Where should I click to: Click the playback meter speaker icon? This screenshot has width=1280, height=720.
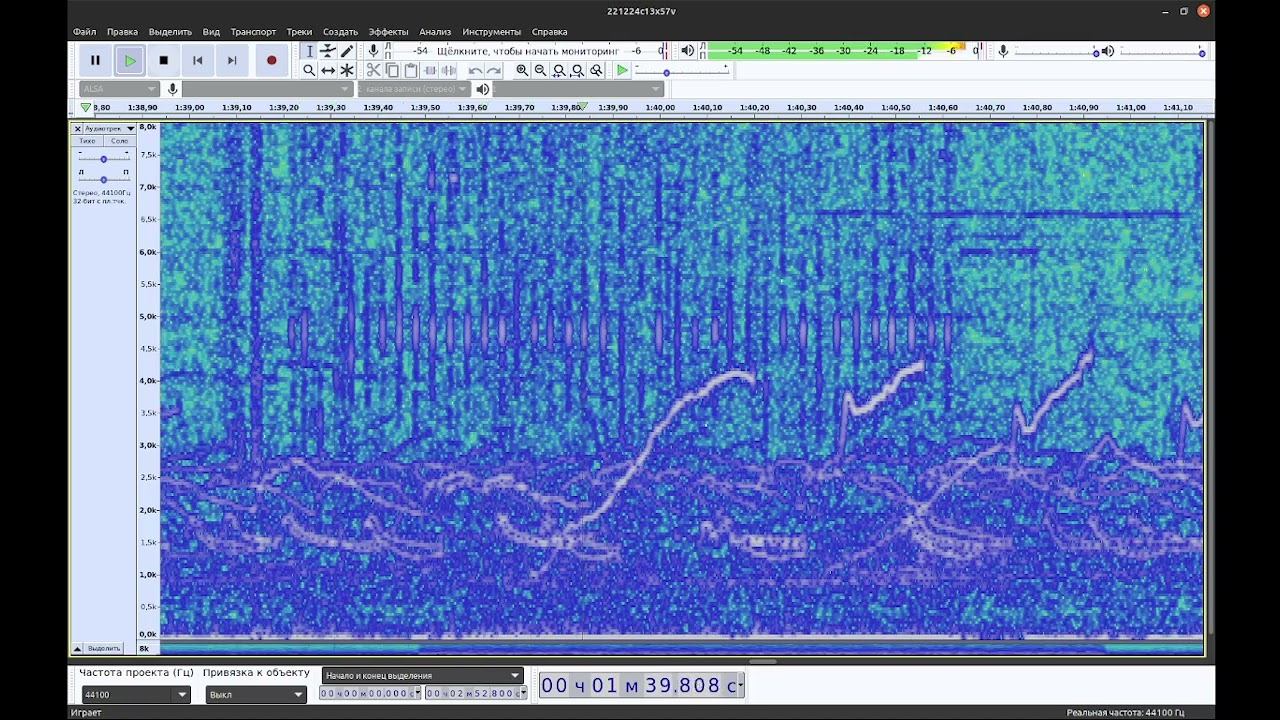pyautogui.click(x=687, y=51)
